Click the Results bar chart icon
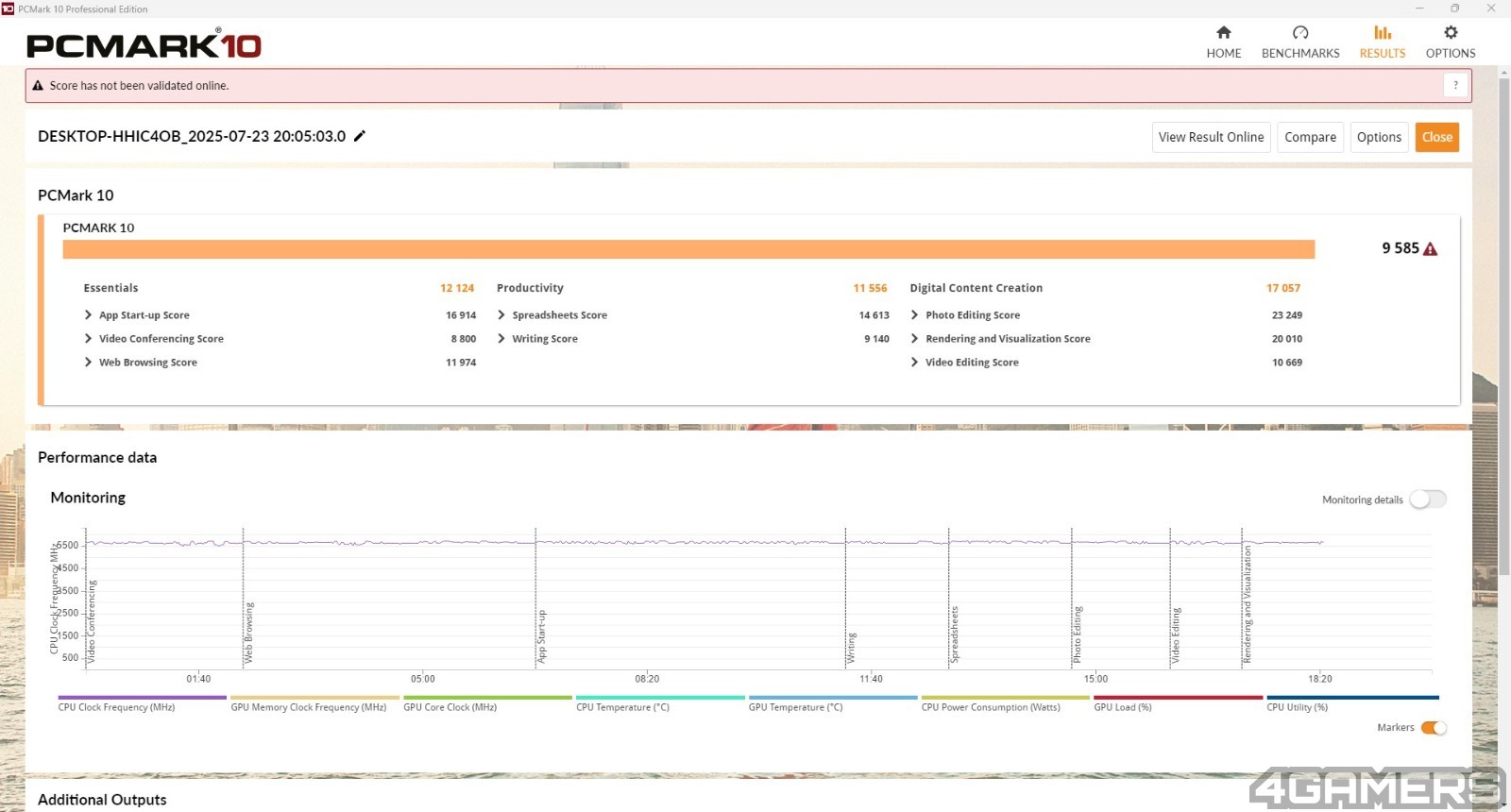This screenshot has height=812, width=1511. pyautogui.click(x=1383, y=32)
